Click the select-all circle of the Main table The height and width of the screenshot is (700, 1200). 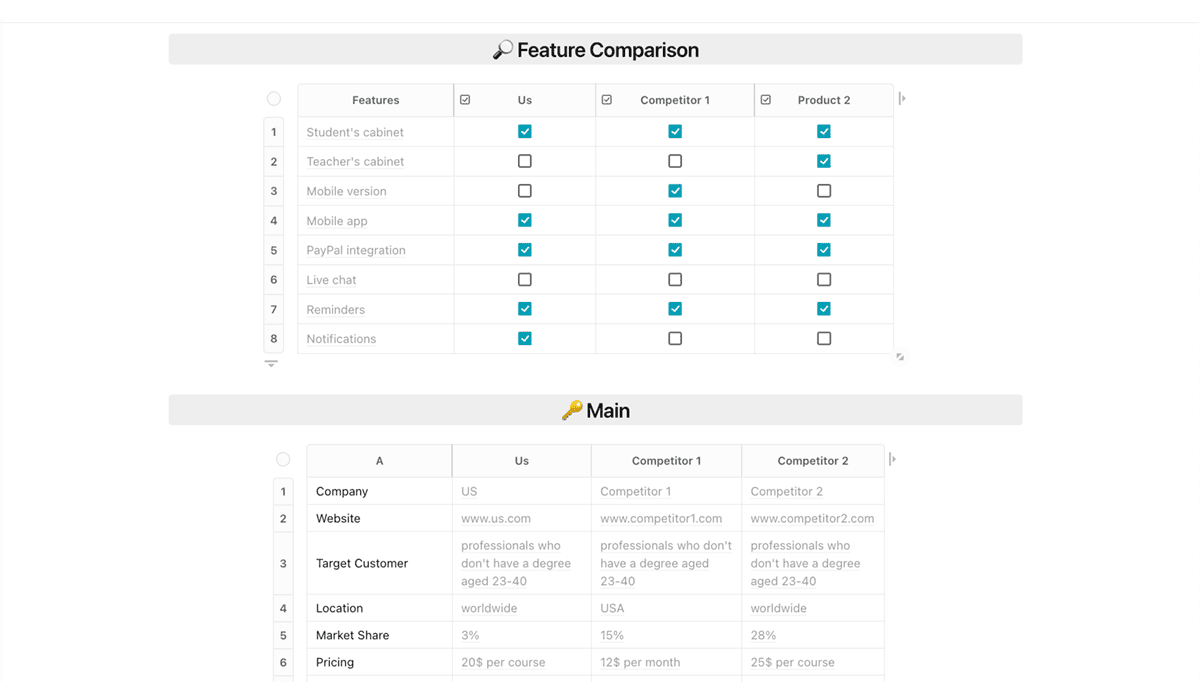[x=283, y=459]
